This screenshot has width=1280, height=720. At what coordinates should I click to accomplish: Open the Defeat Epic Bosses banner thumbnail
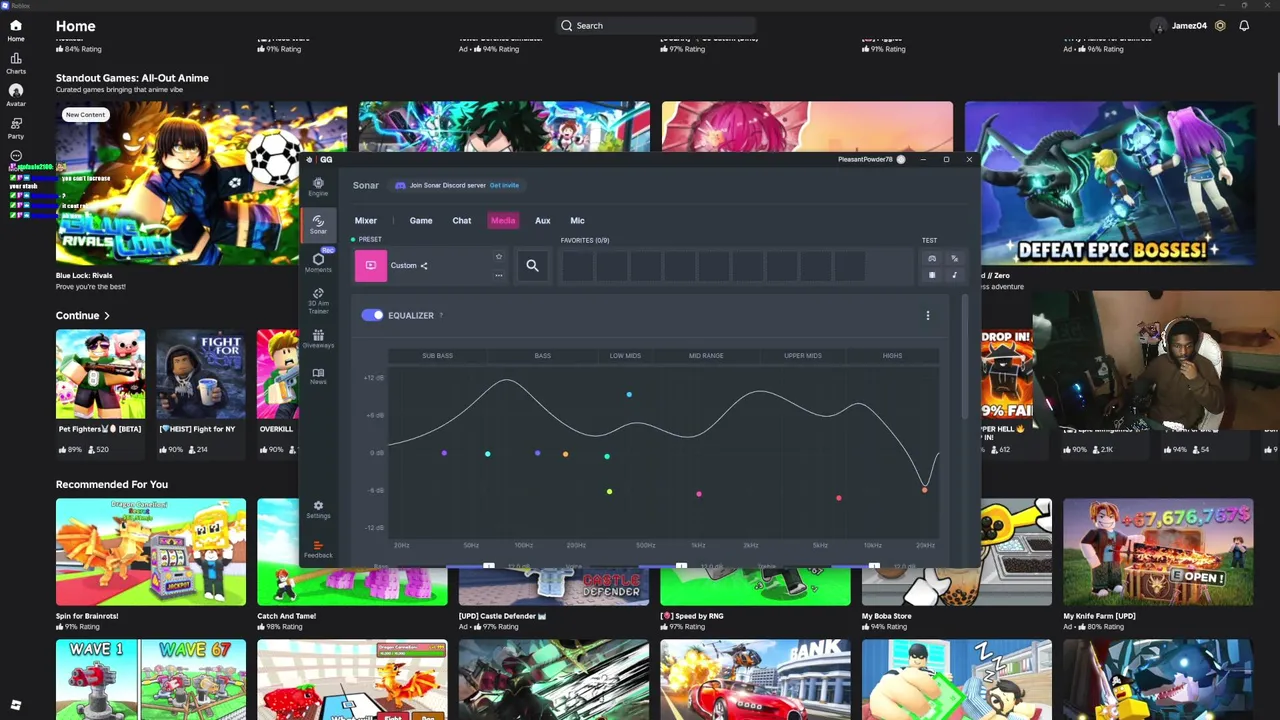pos(1110,184)
